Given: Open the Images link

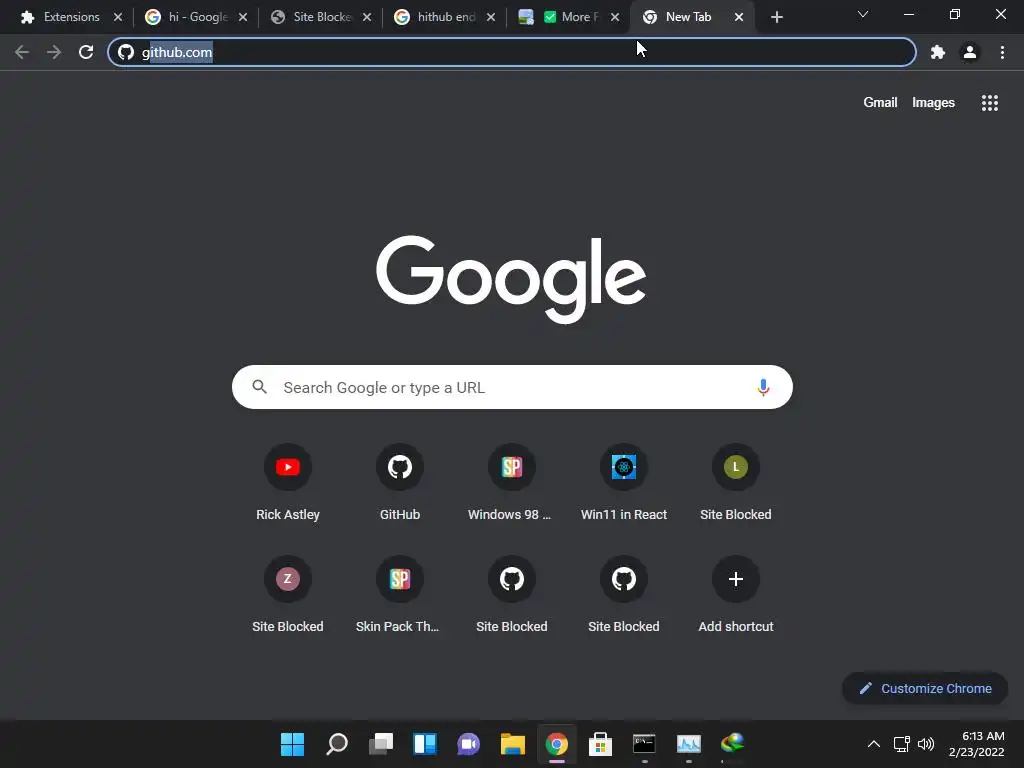Looking at the screenshot, I should [x=933, y=103].
